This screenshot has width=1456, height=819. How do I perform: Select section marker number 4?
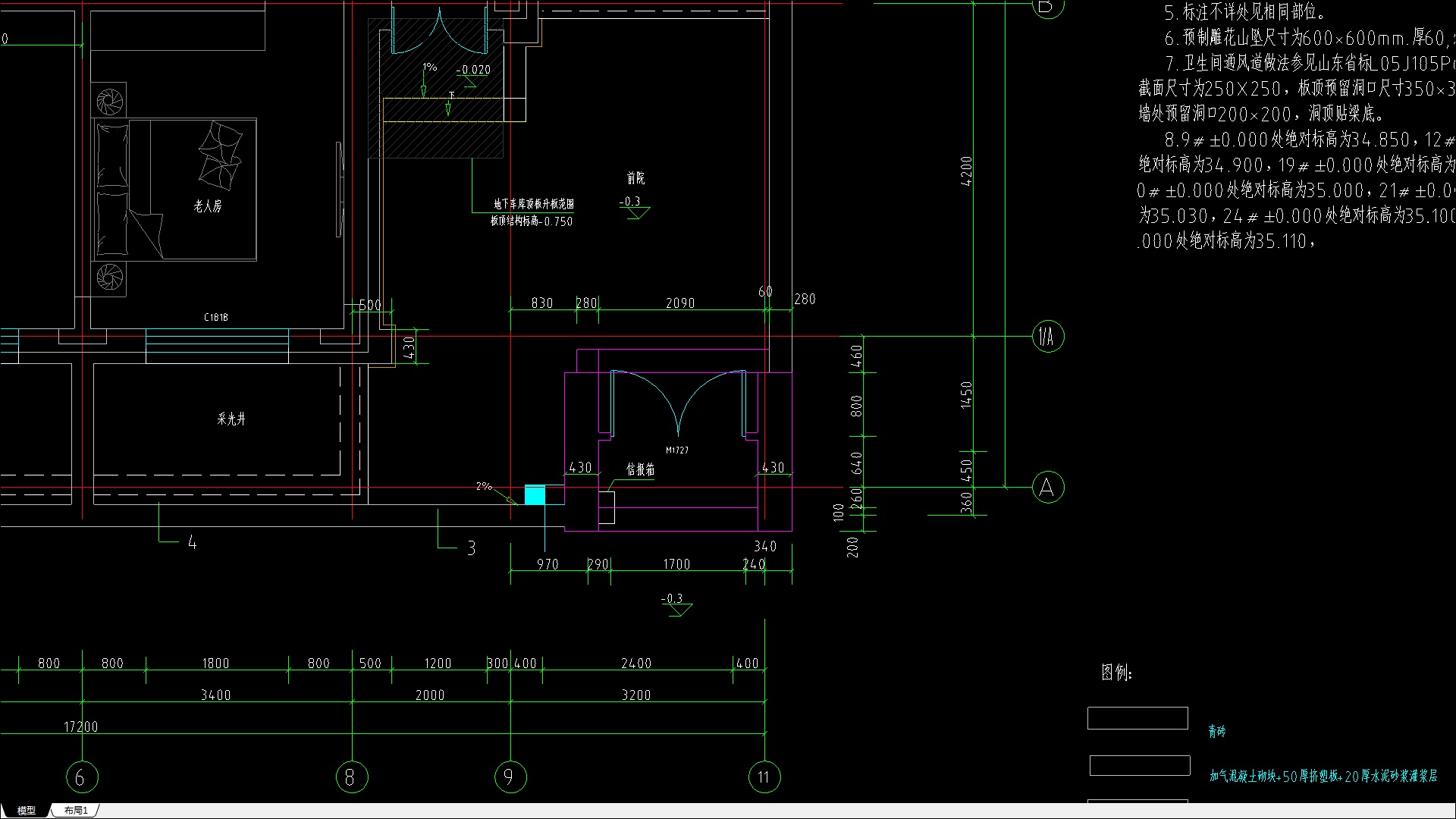pyautogui.click(x=192, y=543)
